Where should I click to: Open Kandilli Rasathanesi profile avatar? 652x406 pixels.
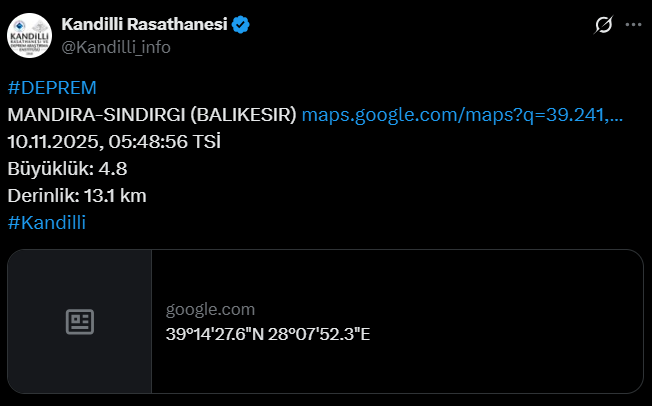29,36
